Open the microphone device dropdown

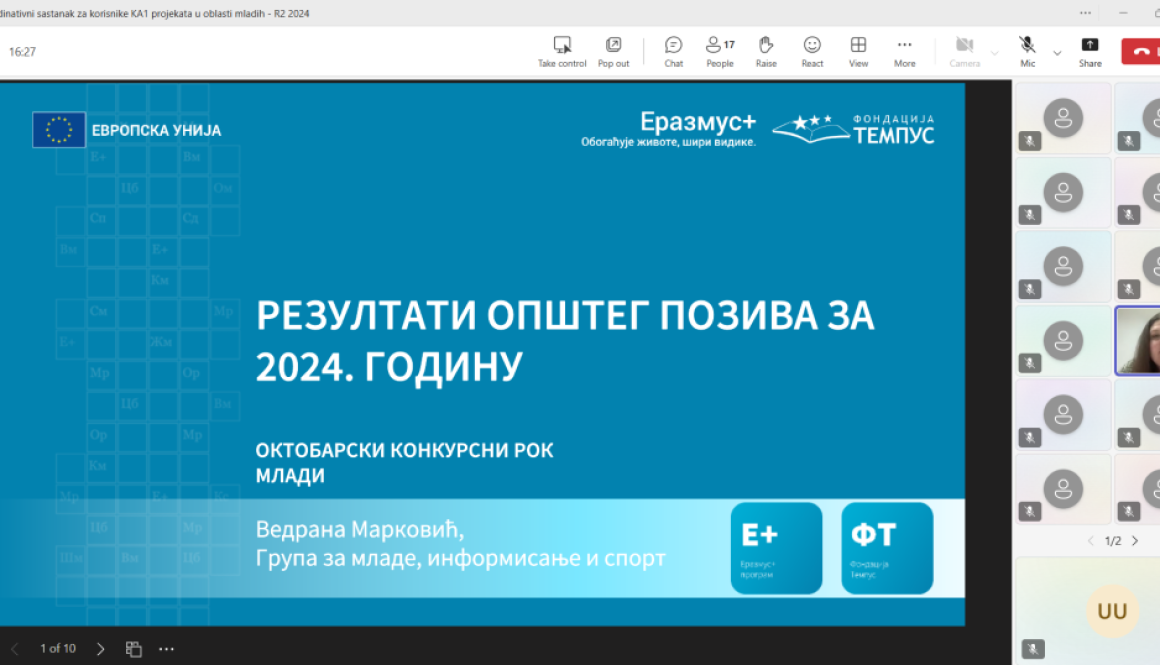pyautogui.click(x=1055, y=50)
